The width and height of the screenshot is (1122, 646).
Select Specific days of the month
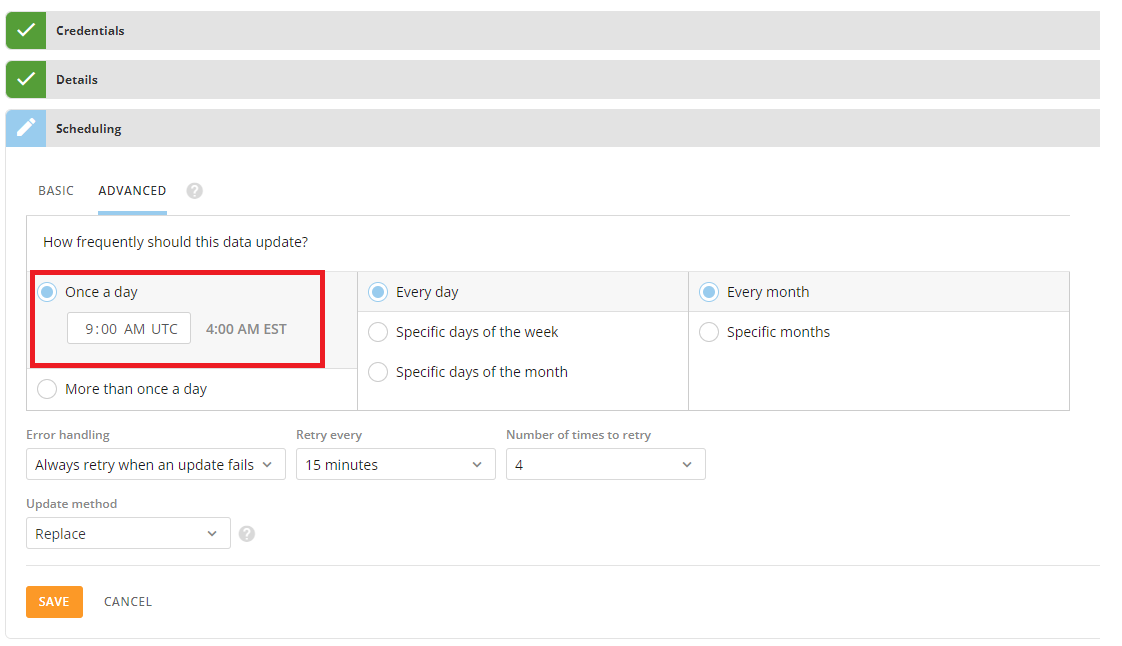pos(378,372)
